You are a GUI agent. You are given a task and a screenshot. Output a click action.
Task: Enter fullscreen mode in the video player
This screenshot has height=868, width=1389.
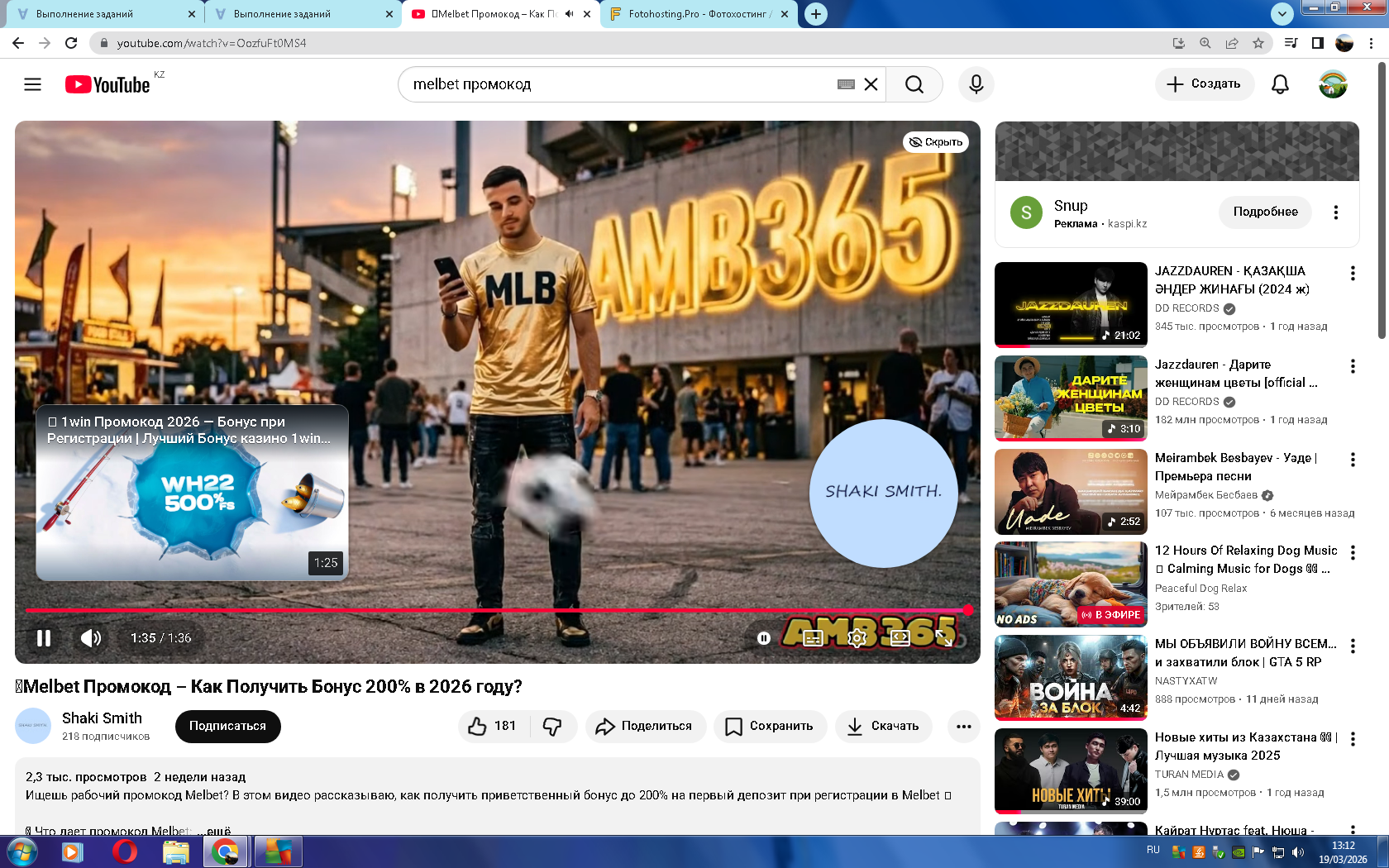click(944, 638)
